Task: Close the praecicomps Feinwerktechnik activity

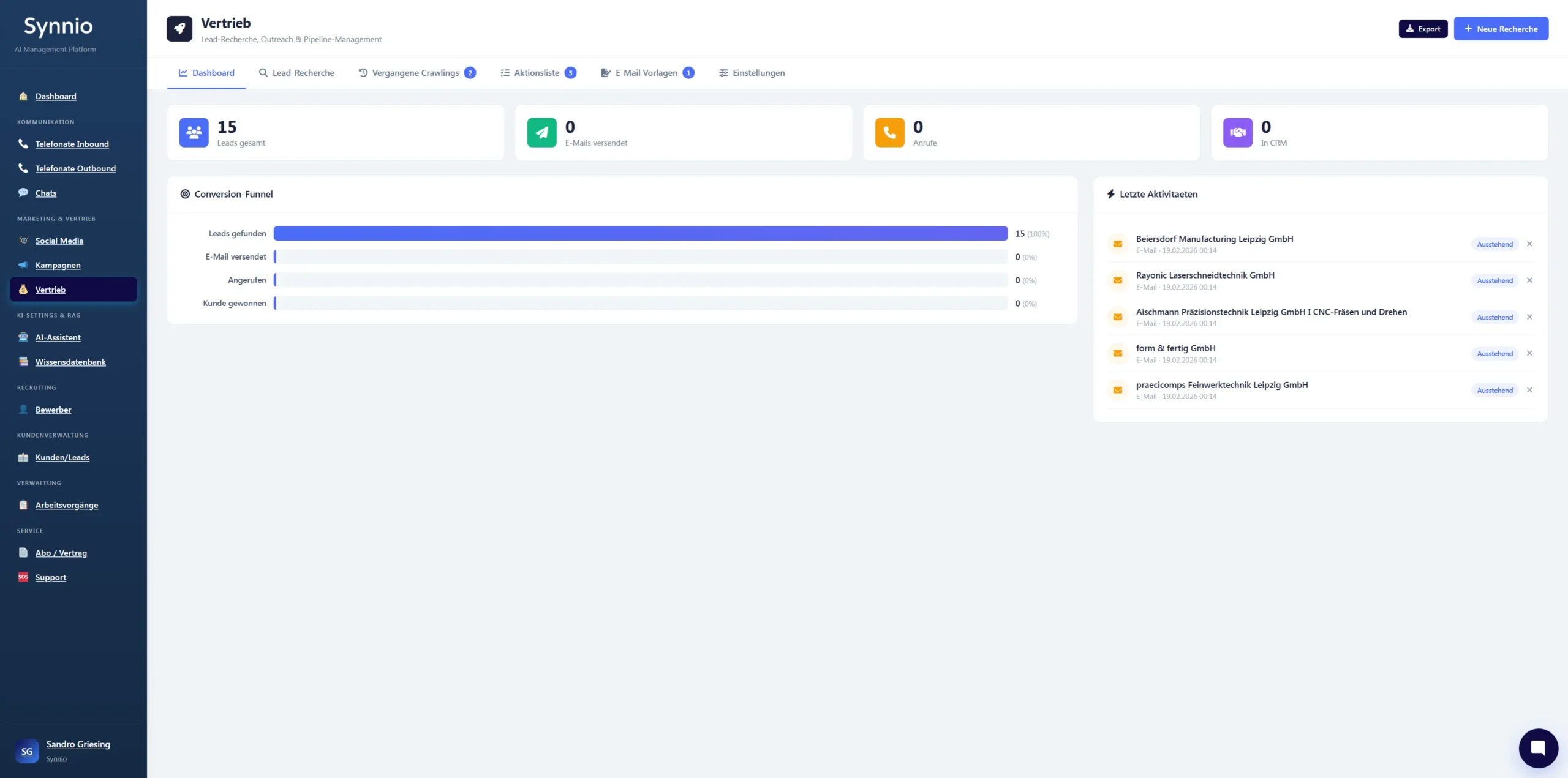Action: click(1529, 390)
